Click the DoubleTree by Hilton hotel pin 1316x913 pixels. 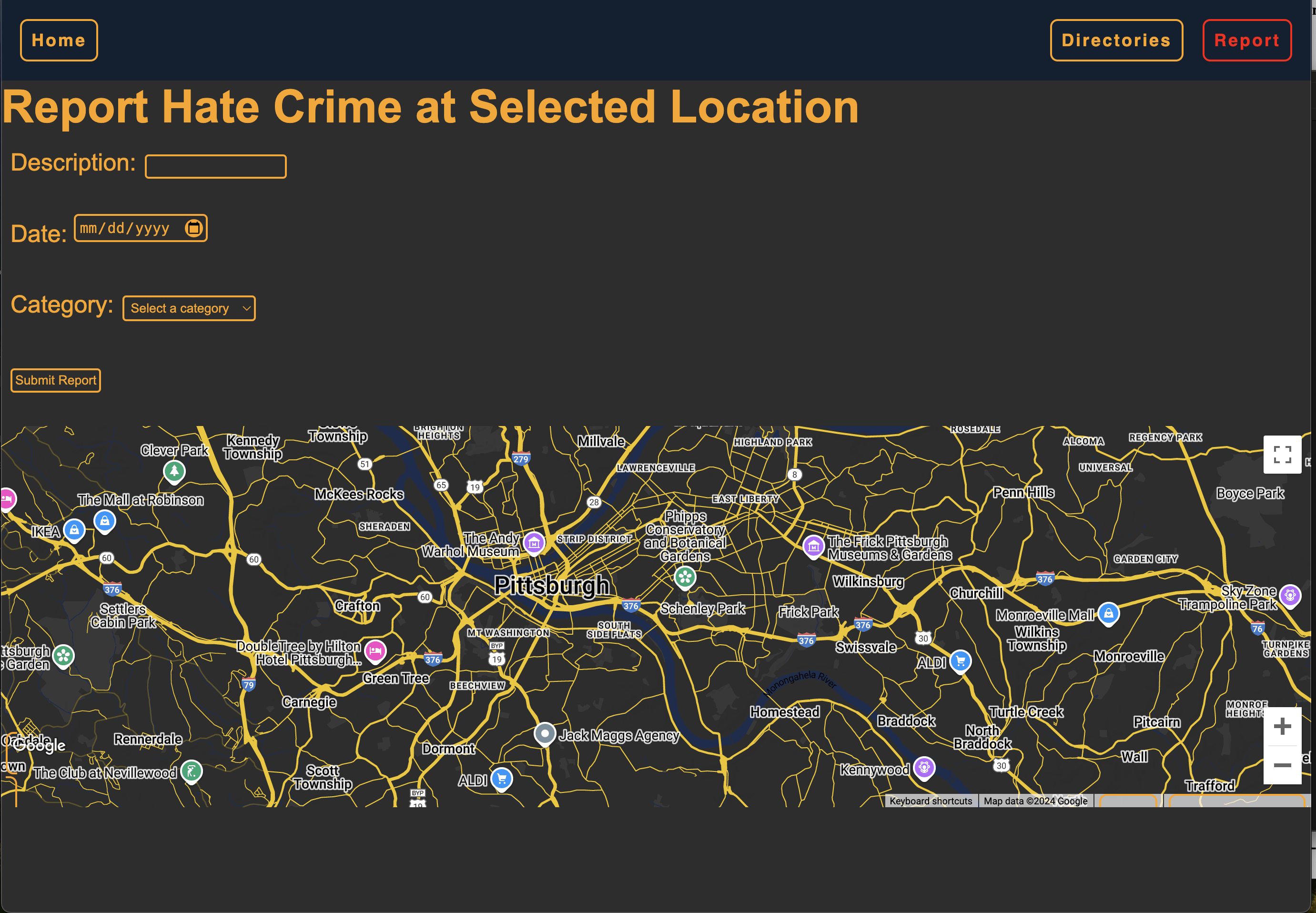(375, 650)
